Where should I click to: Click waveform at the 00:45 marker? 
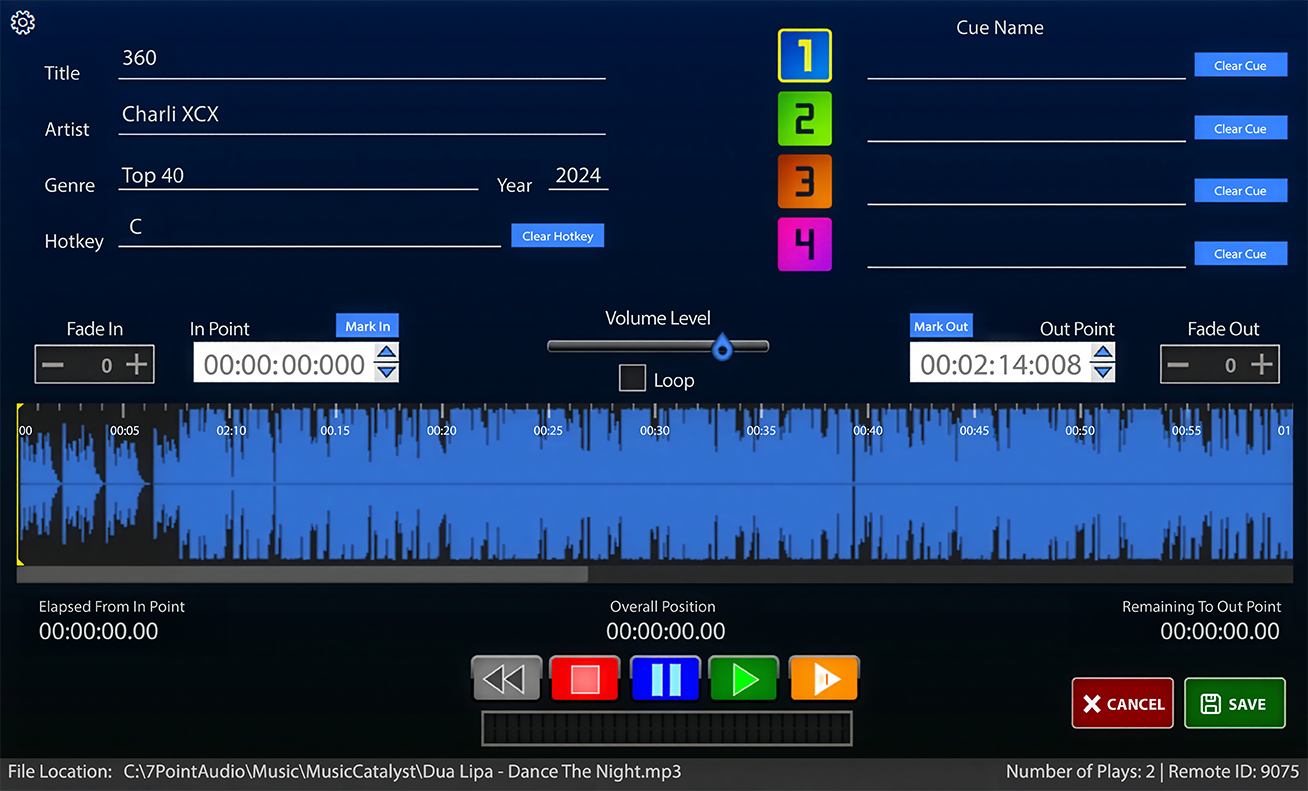(974, 430)
